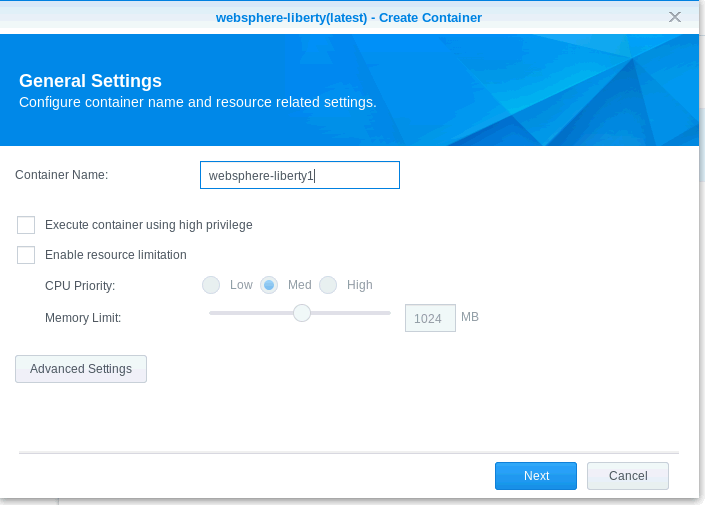Close the Create Container dialog
Image resolution: width=705 pixels, height=505 pixels.
(675, 17)
